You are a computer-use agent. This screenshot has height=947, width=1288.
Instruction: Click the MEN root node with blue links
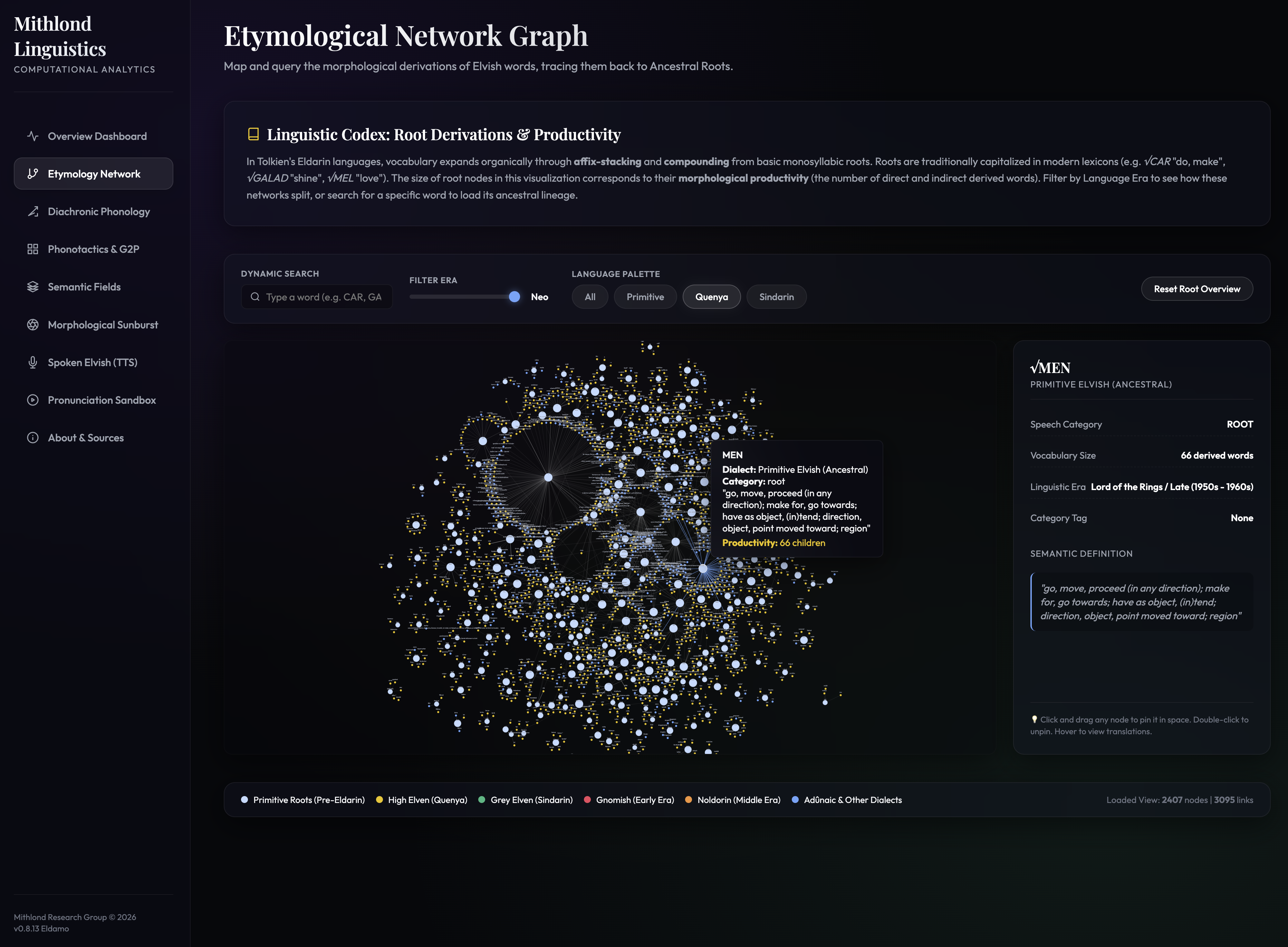pos(703,569)
